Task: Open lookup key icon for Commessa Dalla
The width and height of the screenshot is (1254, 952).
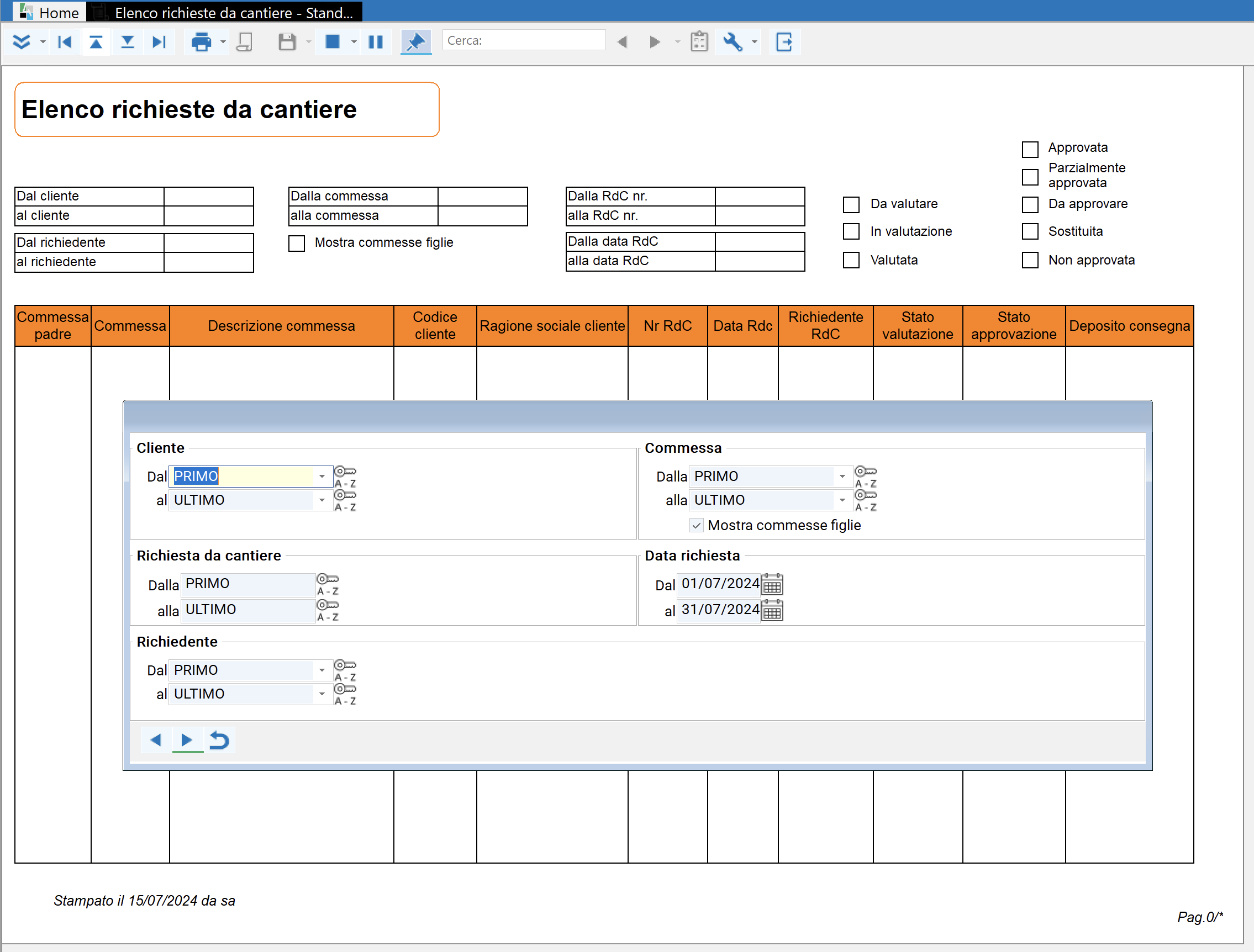Action: pos(865,477)
